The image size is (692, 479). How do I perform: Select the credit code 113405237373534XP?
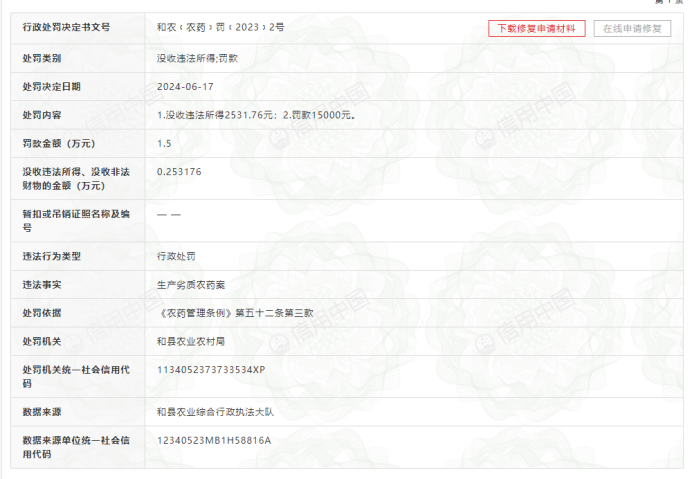click(x=210, y=370)
